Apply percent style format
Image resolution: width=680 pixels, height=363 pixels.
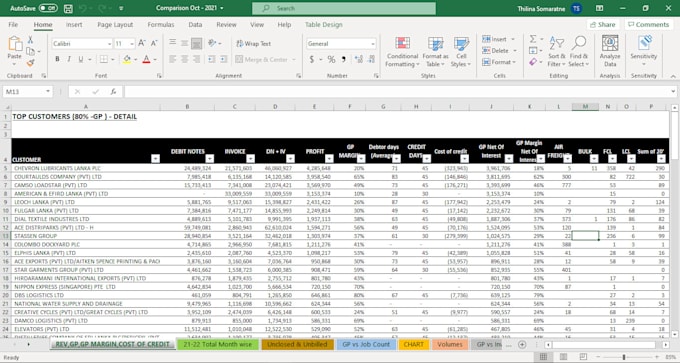pos(331,59)
